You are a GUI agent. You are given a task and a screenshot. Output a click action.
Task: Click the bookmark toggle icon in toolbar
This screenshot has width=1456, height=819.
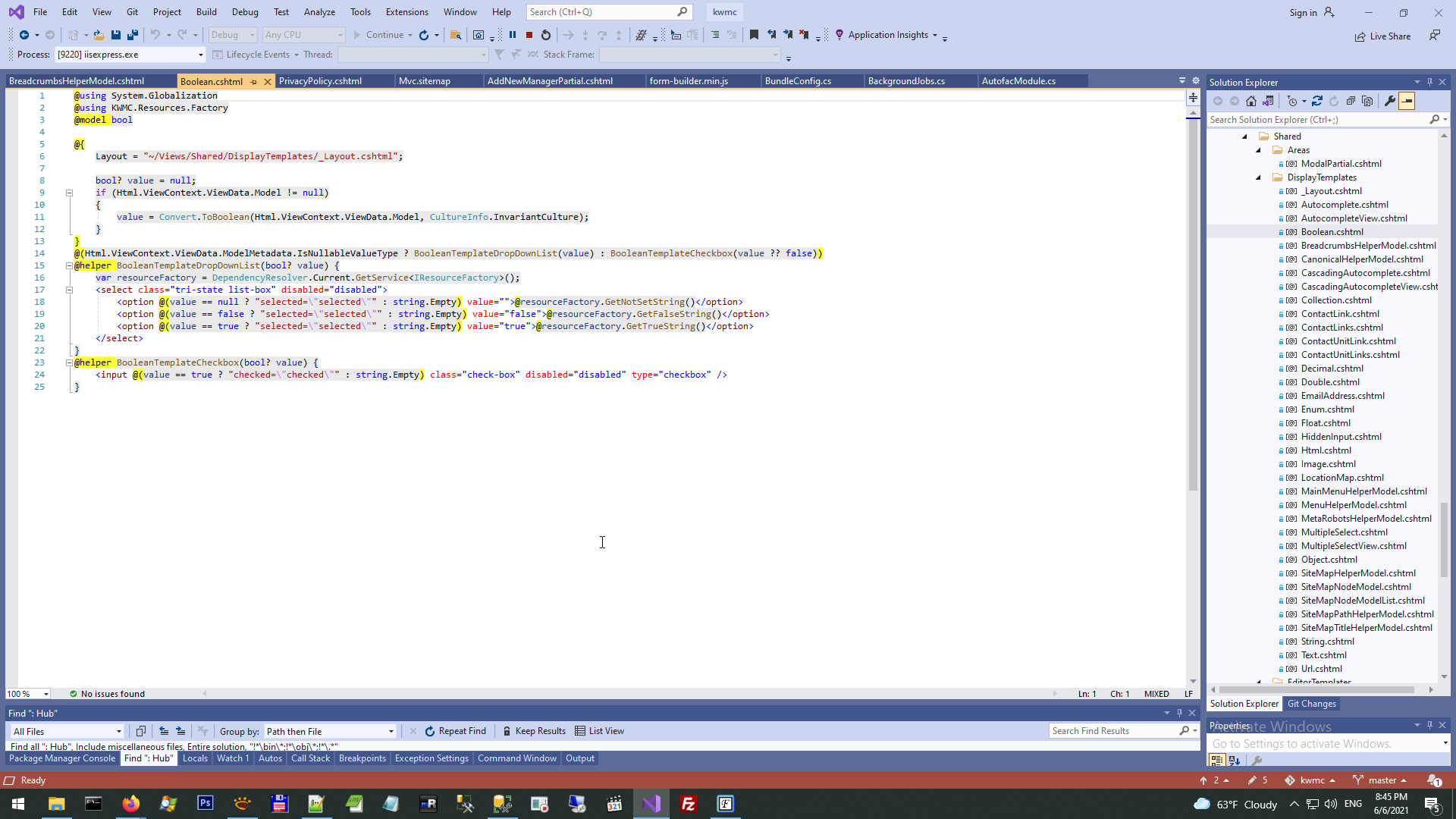[754, 35]
